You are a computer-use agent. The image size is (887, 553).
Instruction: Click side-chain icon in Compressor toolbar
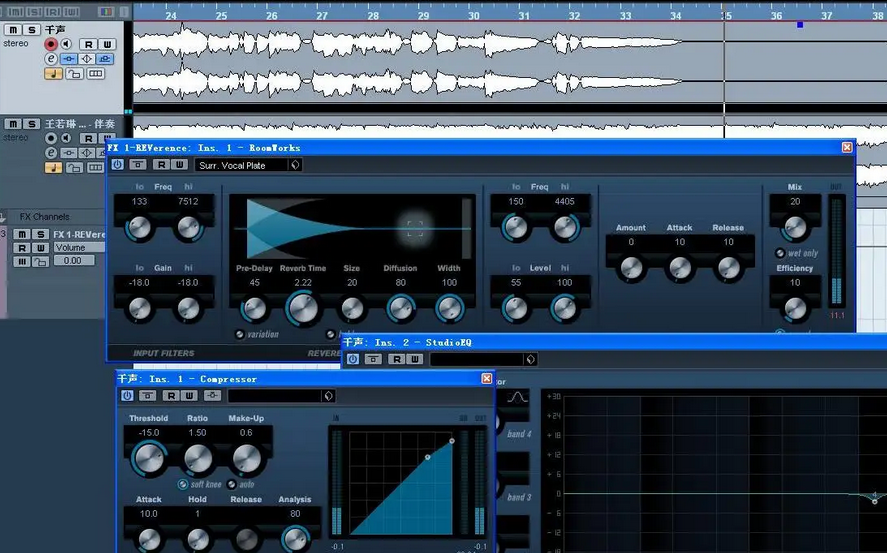click(x=213, y=396)
